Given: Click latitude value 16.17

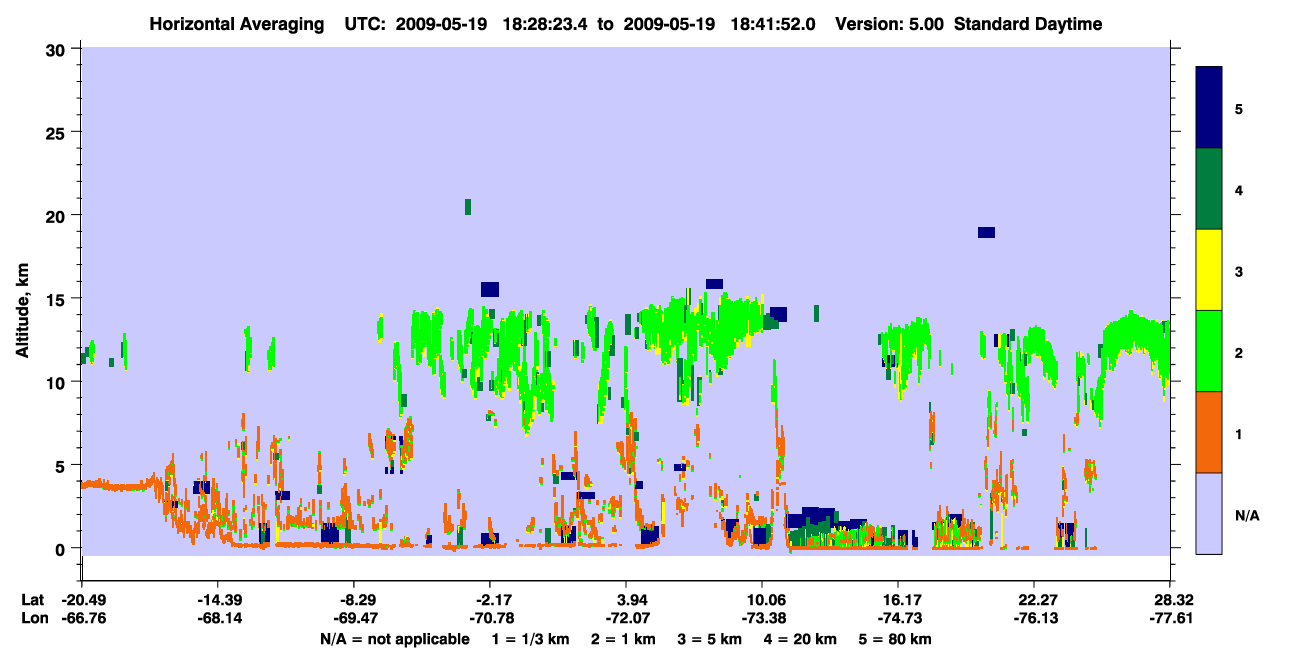Looking at the screenshot, I should pos(898,600).
